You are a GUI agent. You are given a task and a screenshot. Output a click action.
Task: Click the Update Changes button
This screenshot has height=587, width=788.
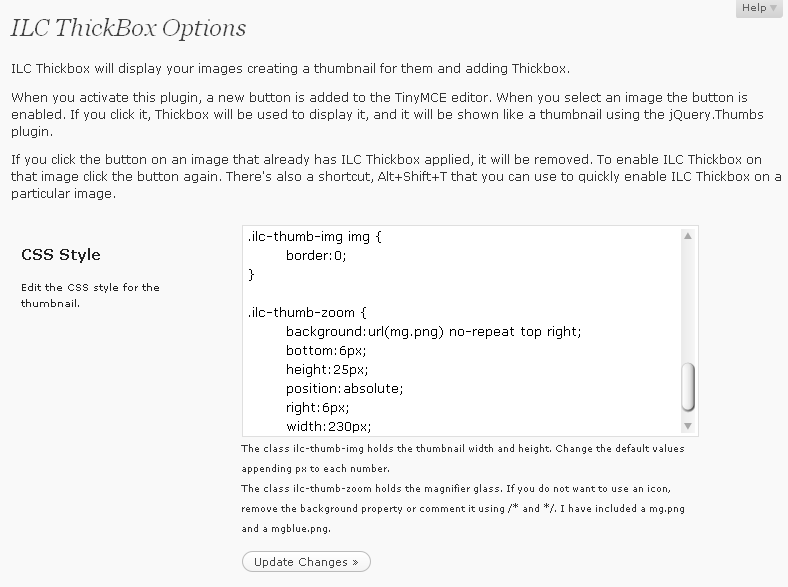306,562
